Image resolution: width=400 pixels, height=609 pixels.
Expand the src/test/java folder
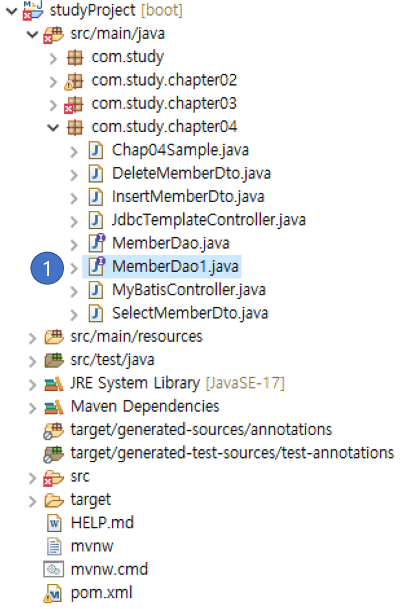tap(33, 361)
